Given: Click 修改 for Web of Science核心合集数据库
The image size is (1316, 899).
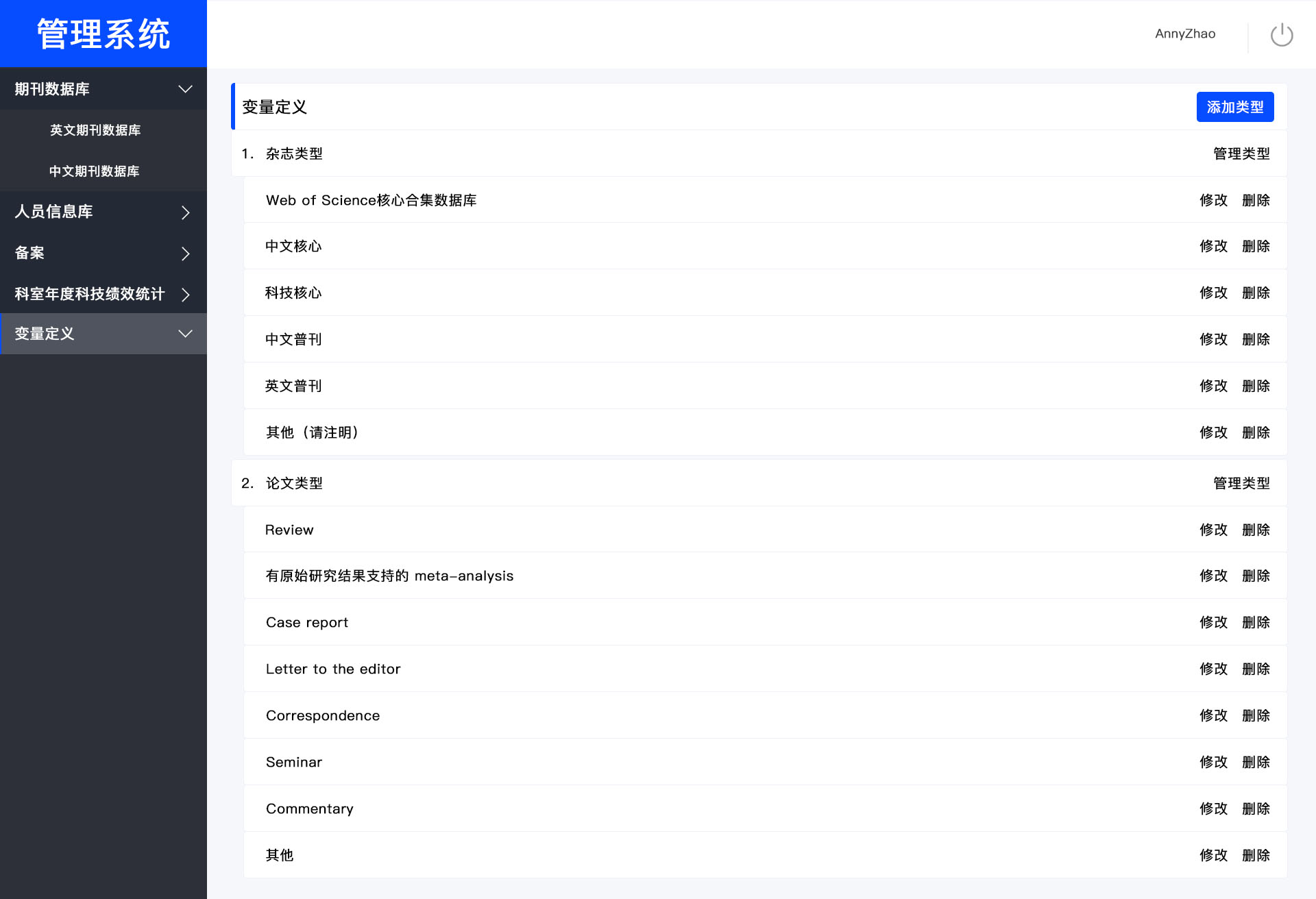Looking at the screenshot, I should [1213, 200].
